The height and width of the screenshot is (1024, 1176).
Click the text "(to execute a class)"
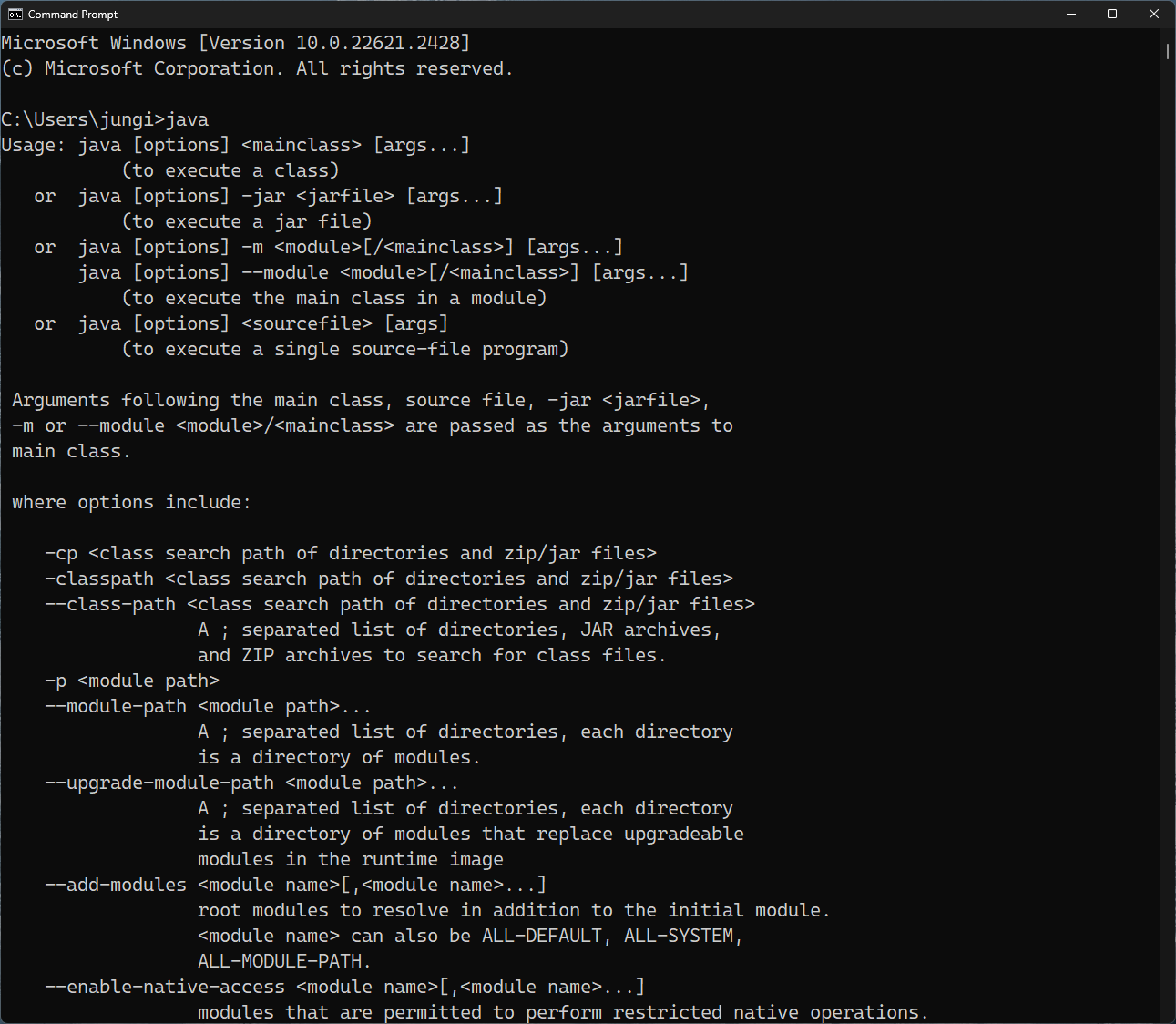point(230,170)
